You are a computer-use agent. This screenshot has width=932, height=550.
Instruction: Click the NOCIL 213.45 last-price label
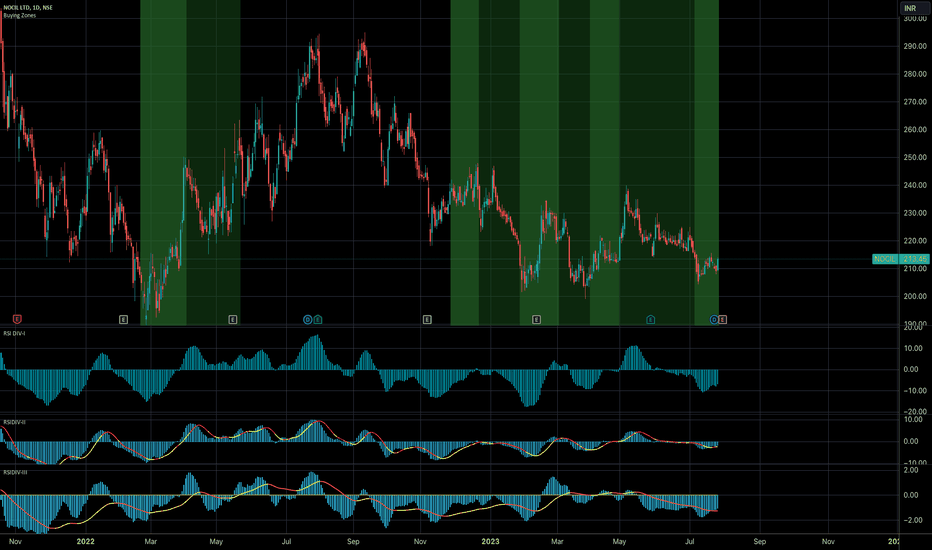pos(900,259)
